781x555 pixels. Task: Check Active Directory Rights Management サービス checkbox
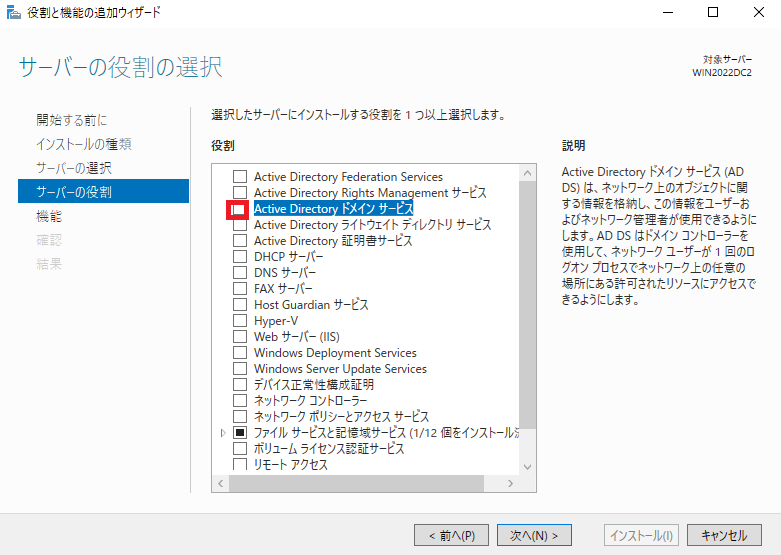tap(240, 192)
